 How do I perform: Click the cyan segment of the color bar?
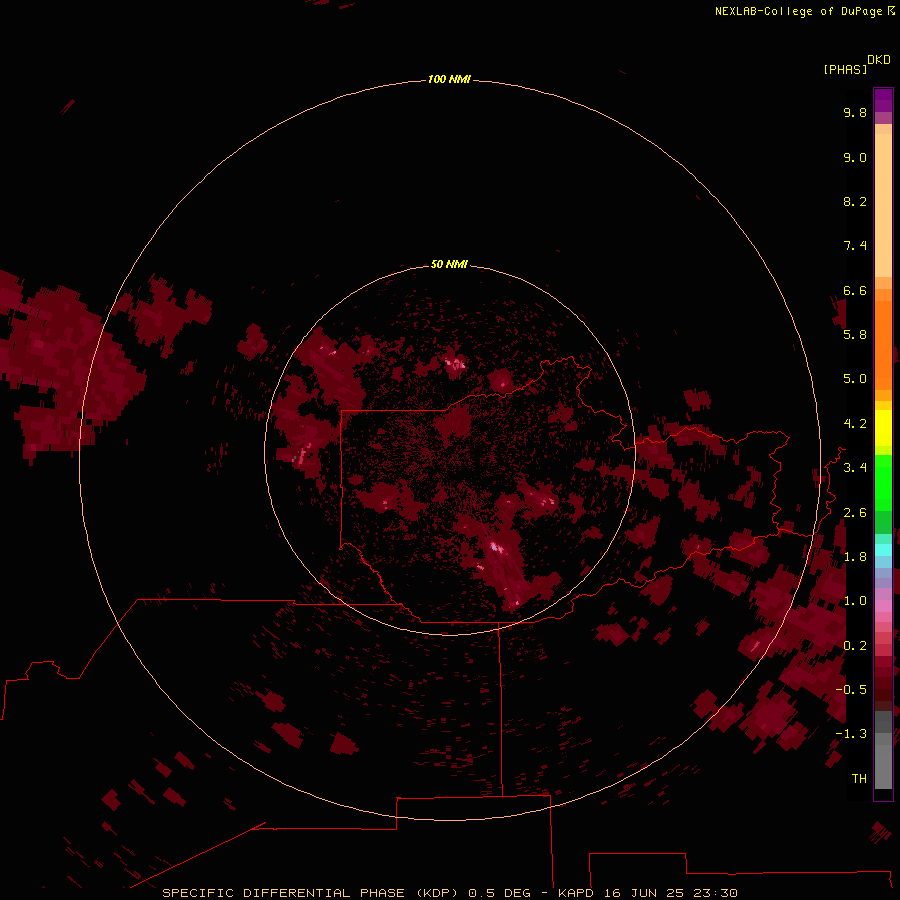883,549
